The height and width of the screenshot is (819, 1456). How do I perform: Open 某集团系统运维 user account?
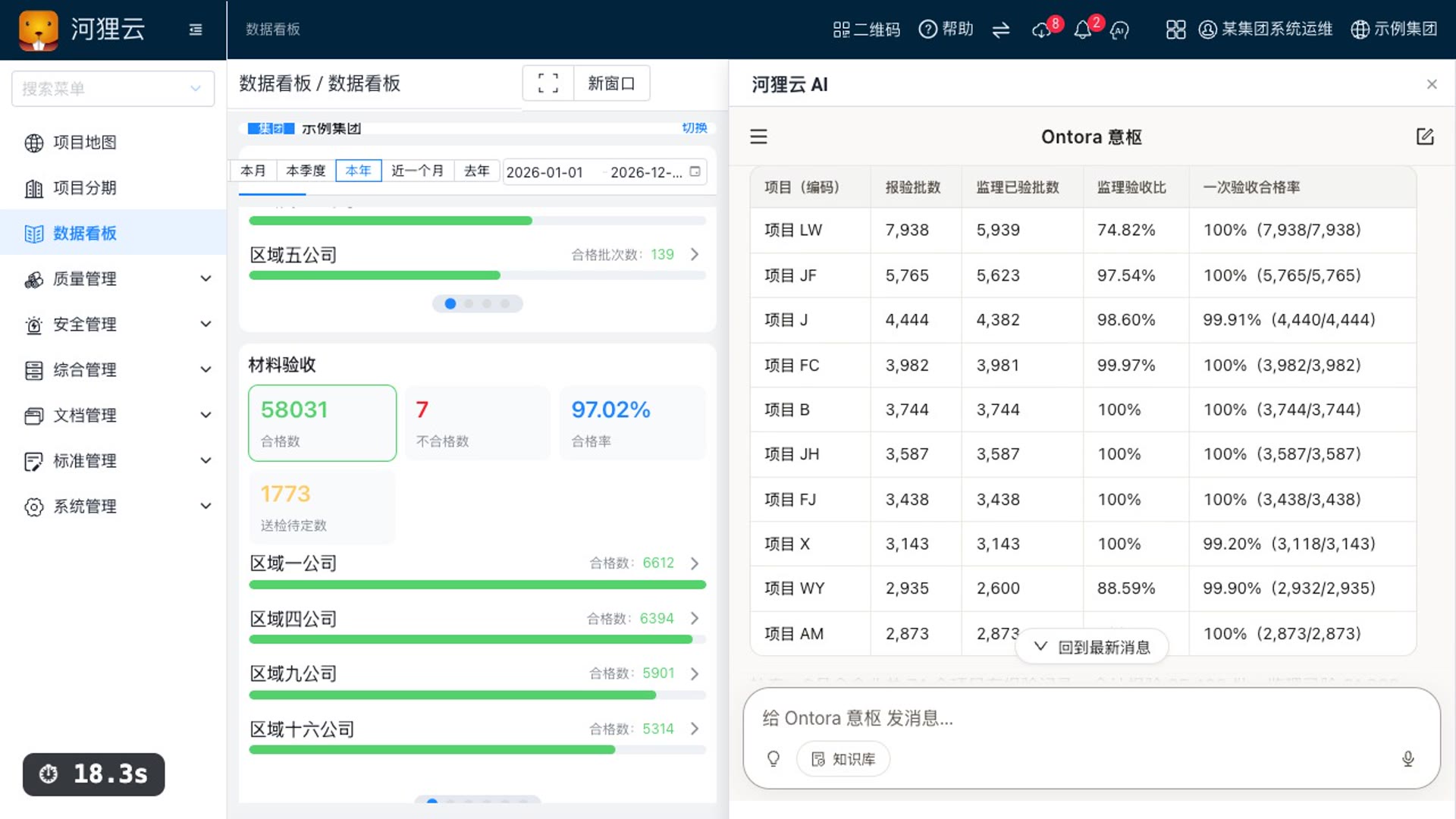pos(1265,30)
